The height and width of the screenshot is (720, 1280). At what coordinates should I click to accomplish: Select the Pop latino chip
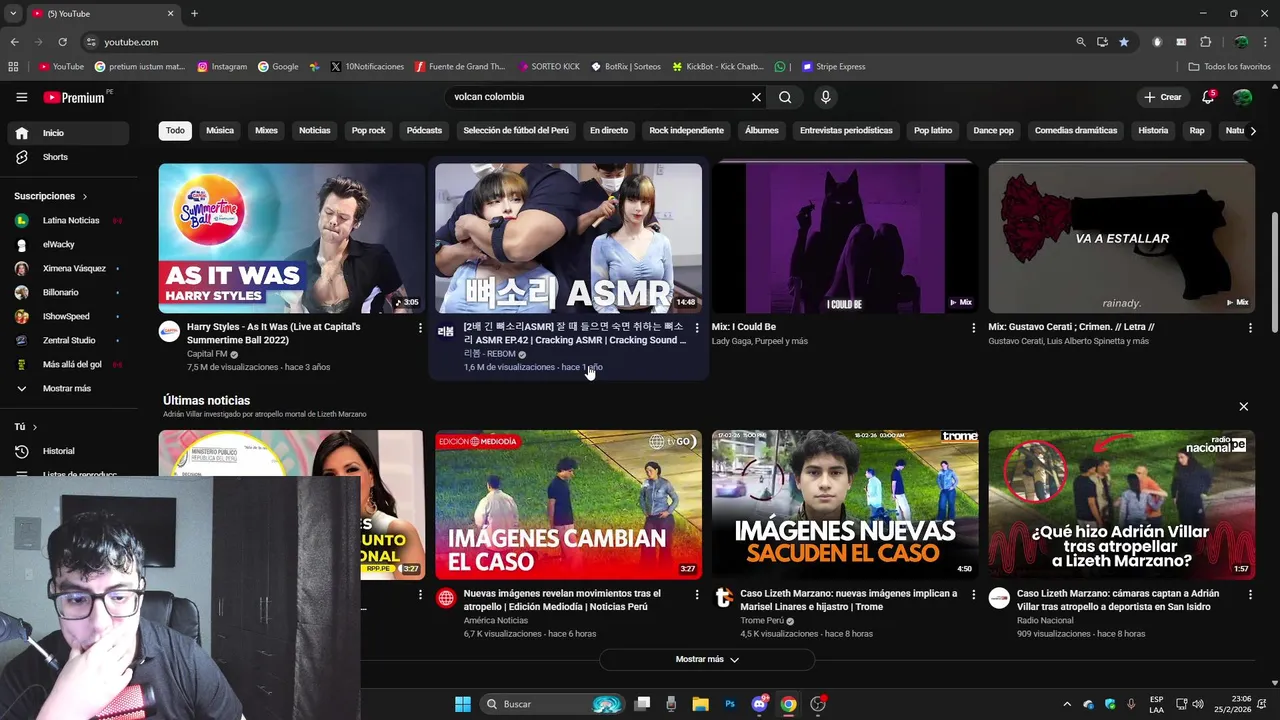[x=933, y=131]
